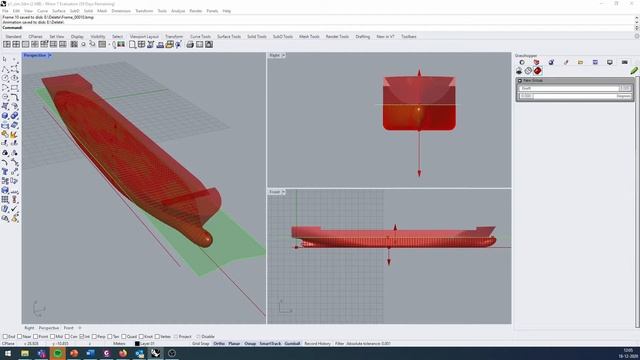Select the circle tool in left sidebar
The width and height of the screenshot is (640, 360).
(5, 78)
